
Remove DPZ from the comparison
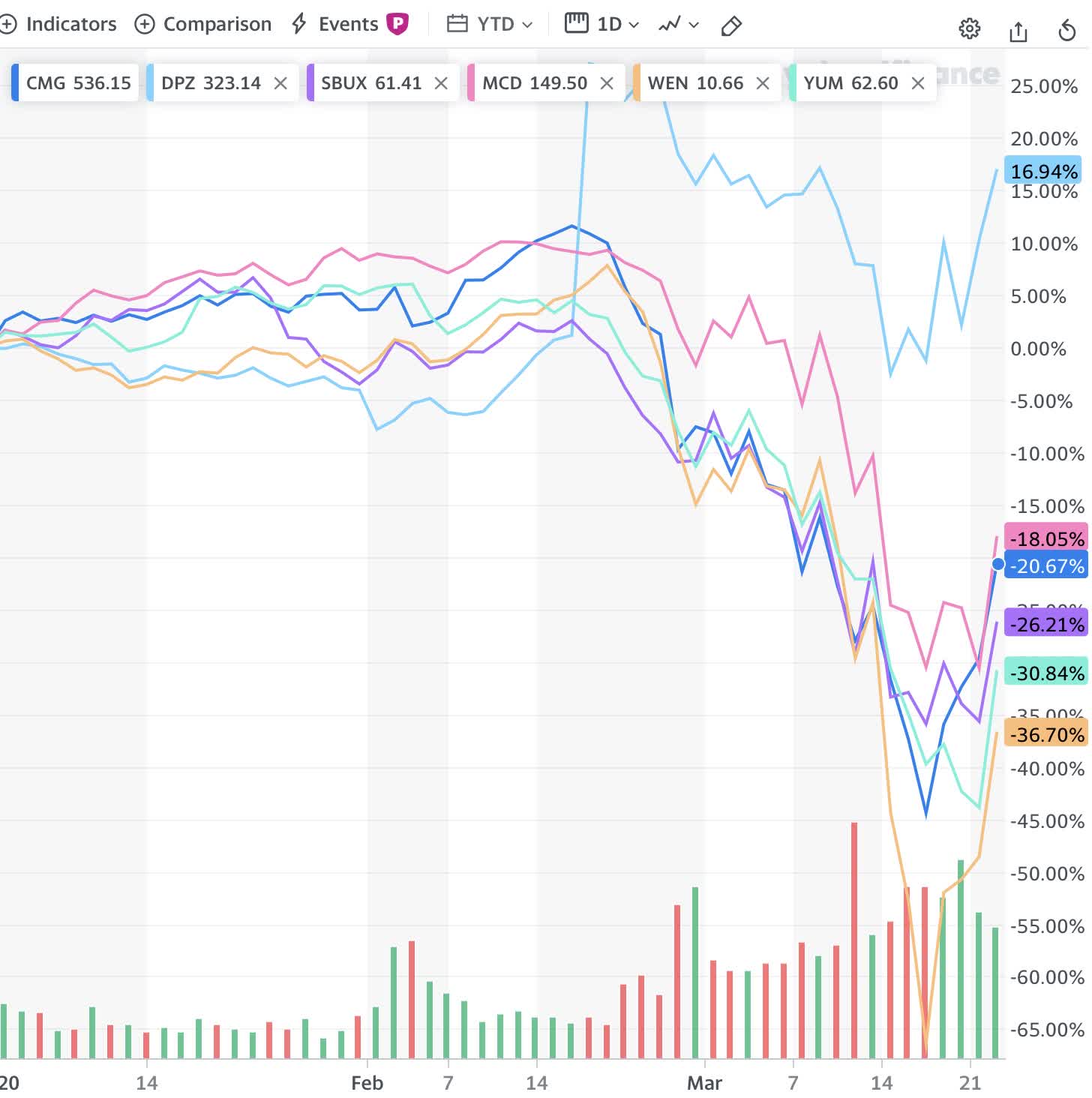pos(280,83)
